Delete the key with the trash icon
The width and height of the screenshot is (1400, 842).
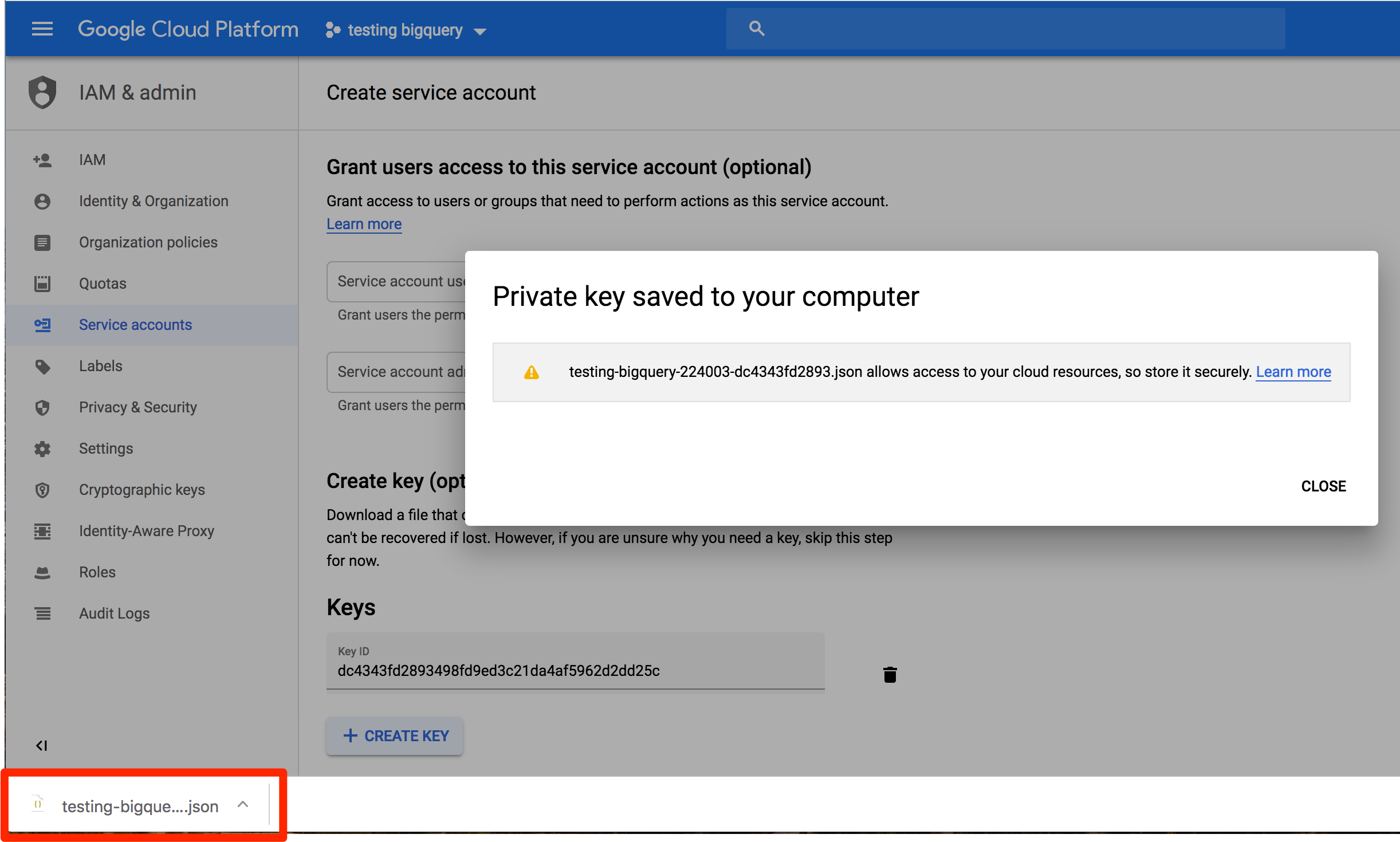tap(890, 675)
